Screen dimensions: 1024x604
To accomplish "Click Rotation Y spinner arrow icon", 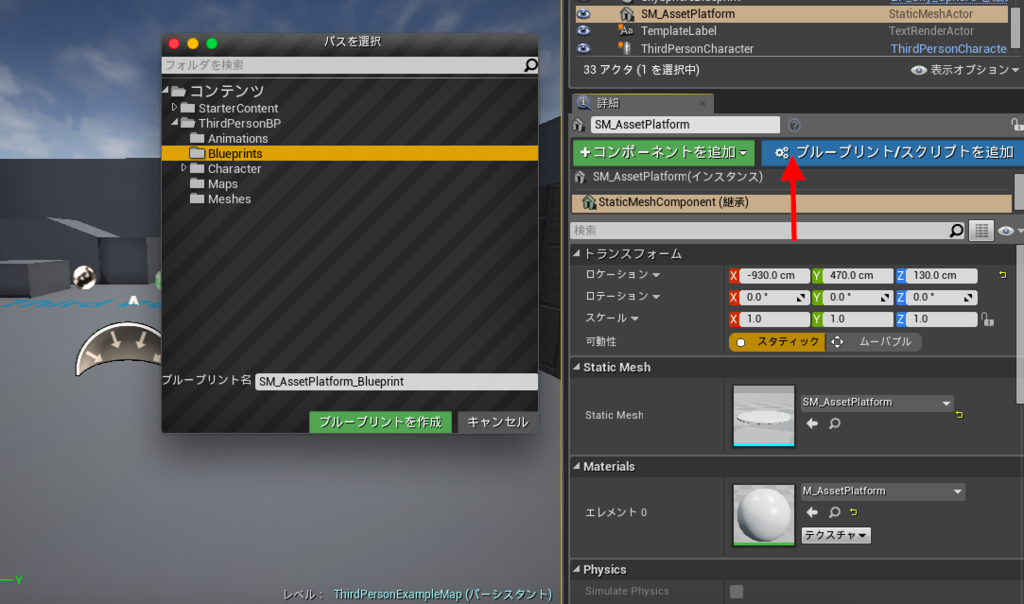I will point(885,298).
